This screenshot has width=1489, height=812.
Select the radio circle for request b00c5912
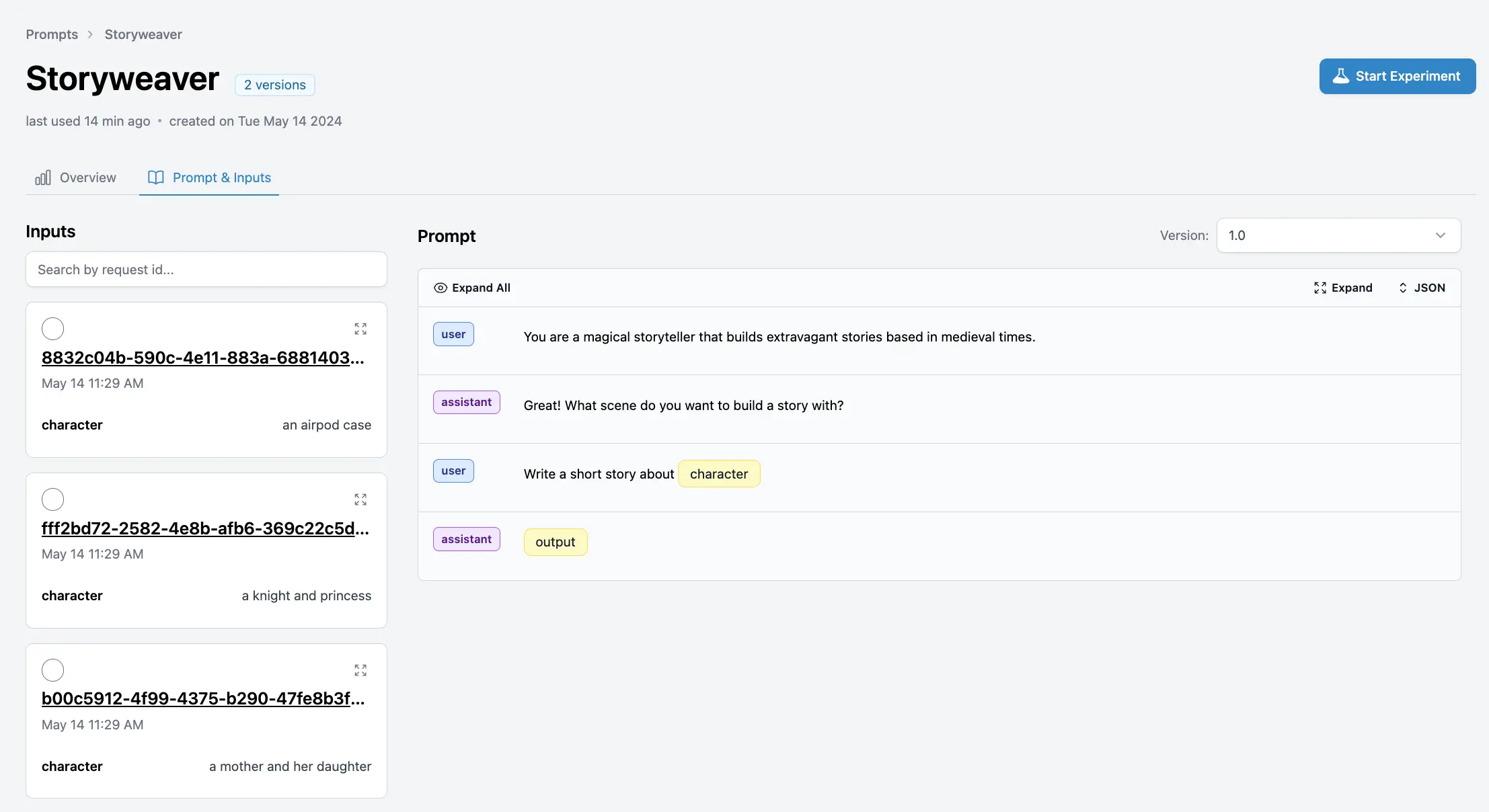pos(52,670)
